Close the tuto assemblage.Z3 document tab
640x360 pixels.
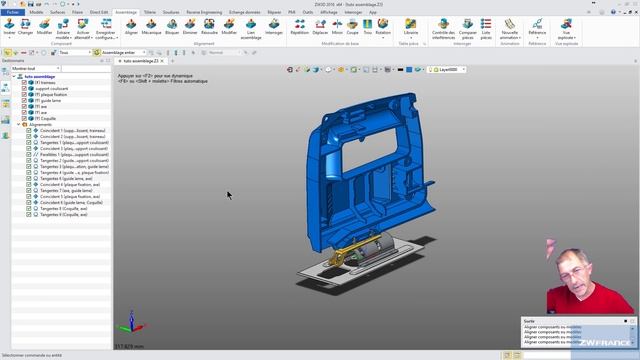162,61
